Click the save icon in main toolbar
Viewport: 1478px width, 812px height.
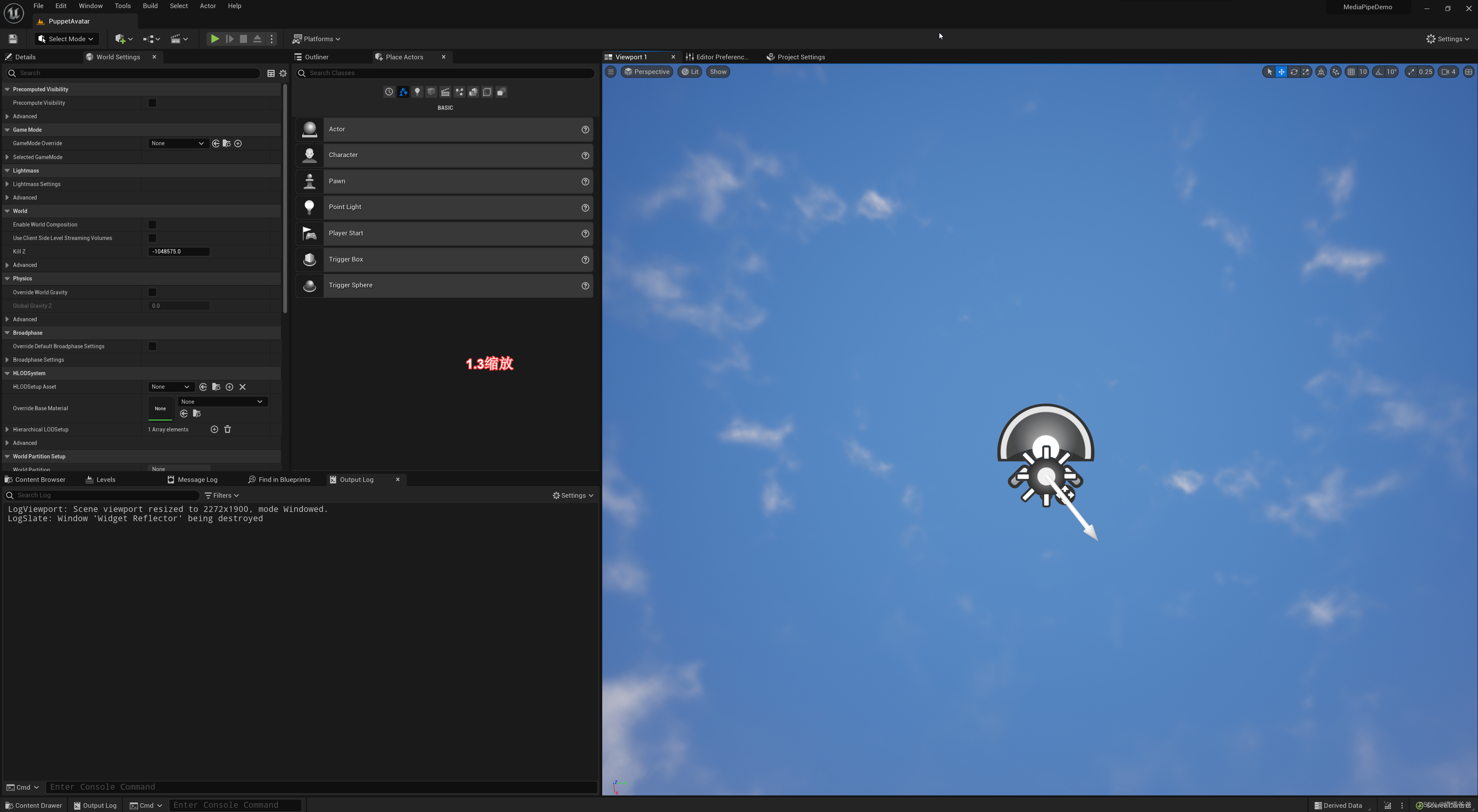pos(13,39)
